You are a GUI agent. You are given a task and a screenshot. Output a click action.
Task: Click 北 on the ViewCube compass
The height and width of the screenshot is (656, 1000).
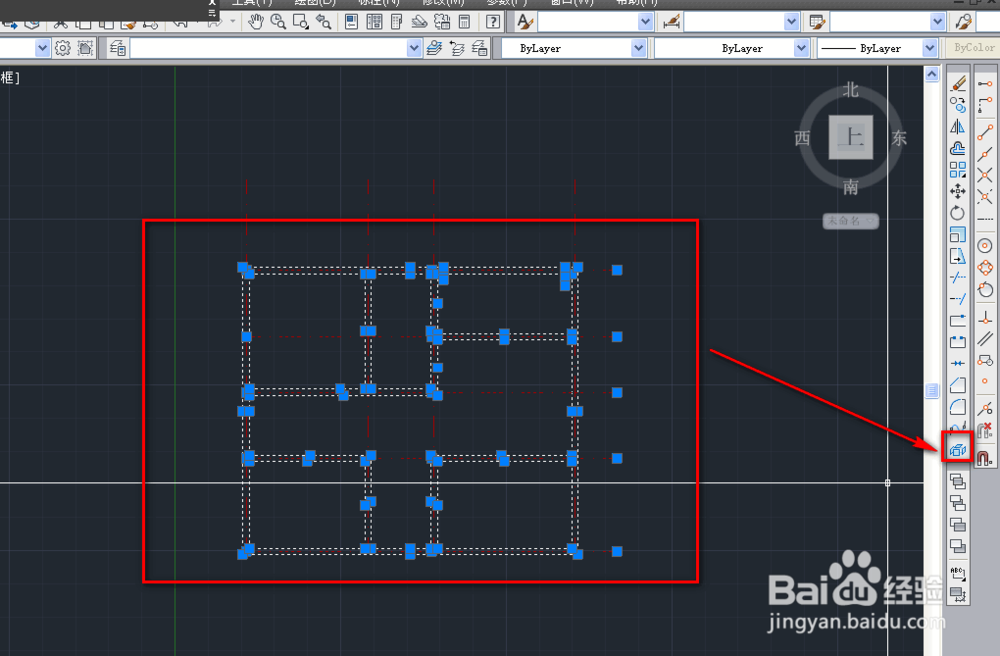[x=851, y=90]
